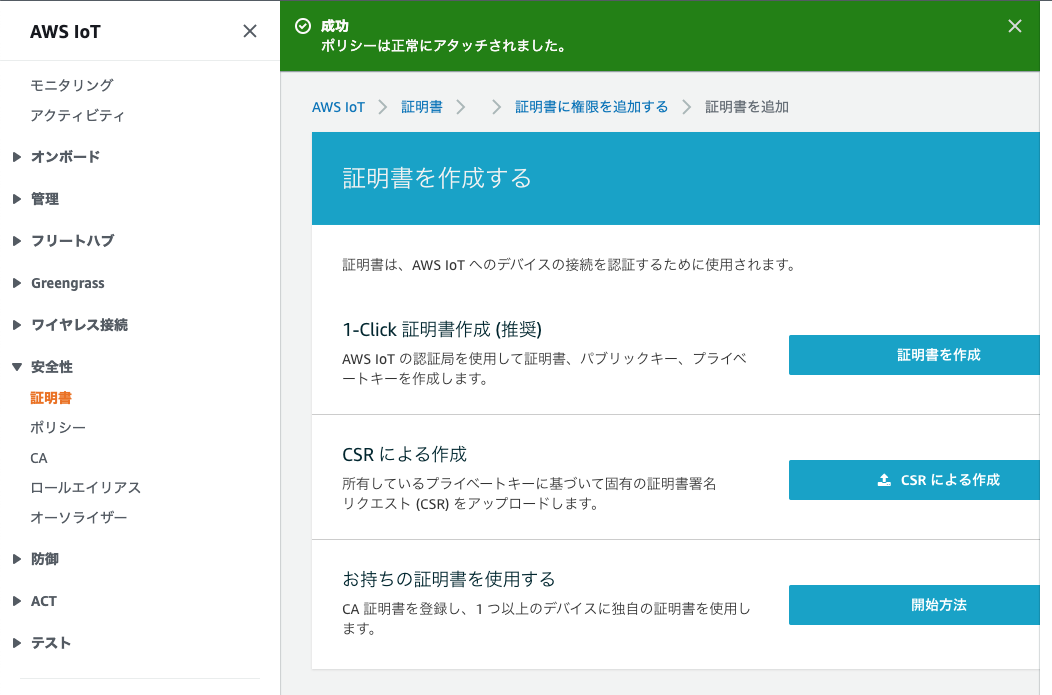Expand the ワイヤレス接続 section
1052x695 pixels.
[x=17, y=325]
